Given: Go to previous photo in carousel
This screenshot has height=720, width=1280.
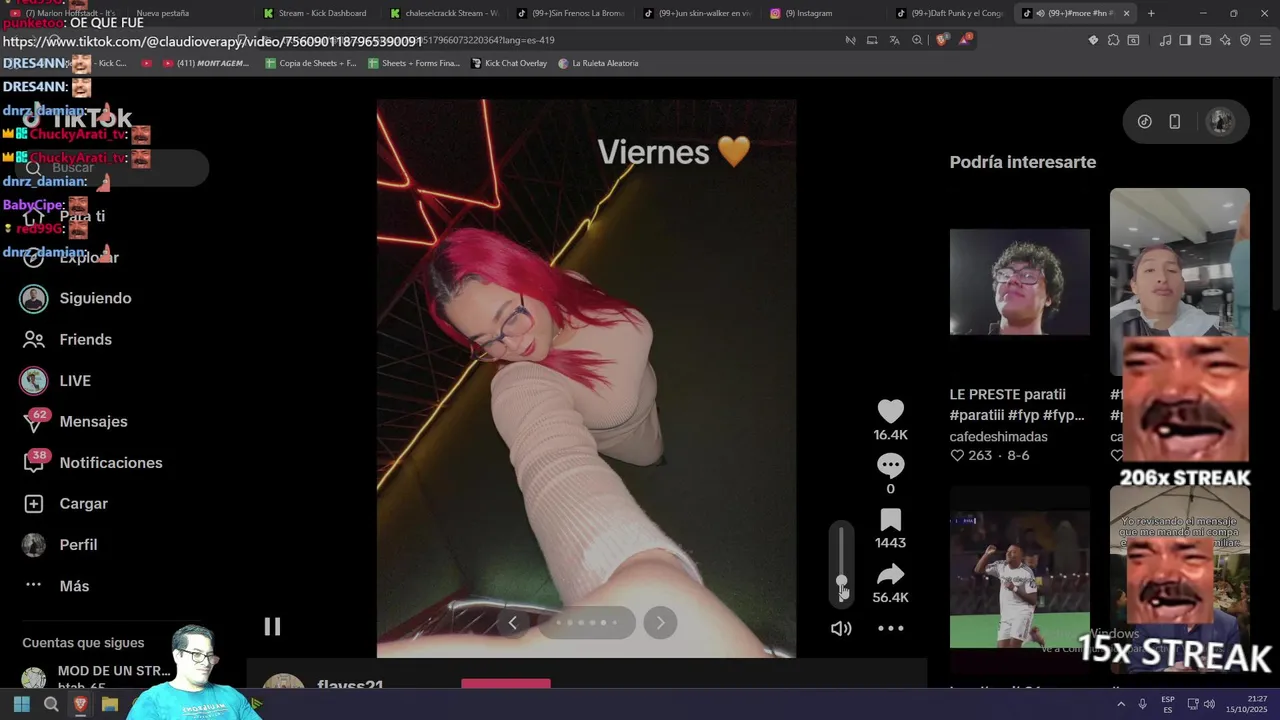Looking at the screenshot, I should pyautogui.click(x=512, y=623).
